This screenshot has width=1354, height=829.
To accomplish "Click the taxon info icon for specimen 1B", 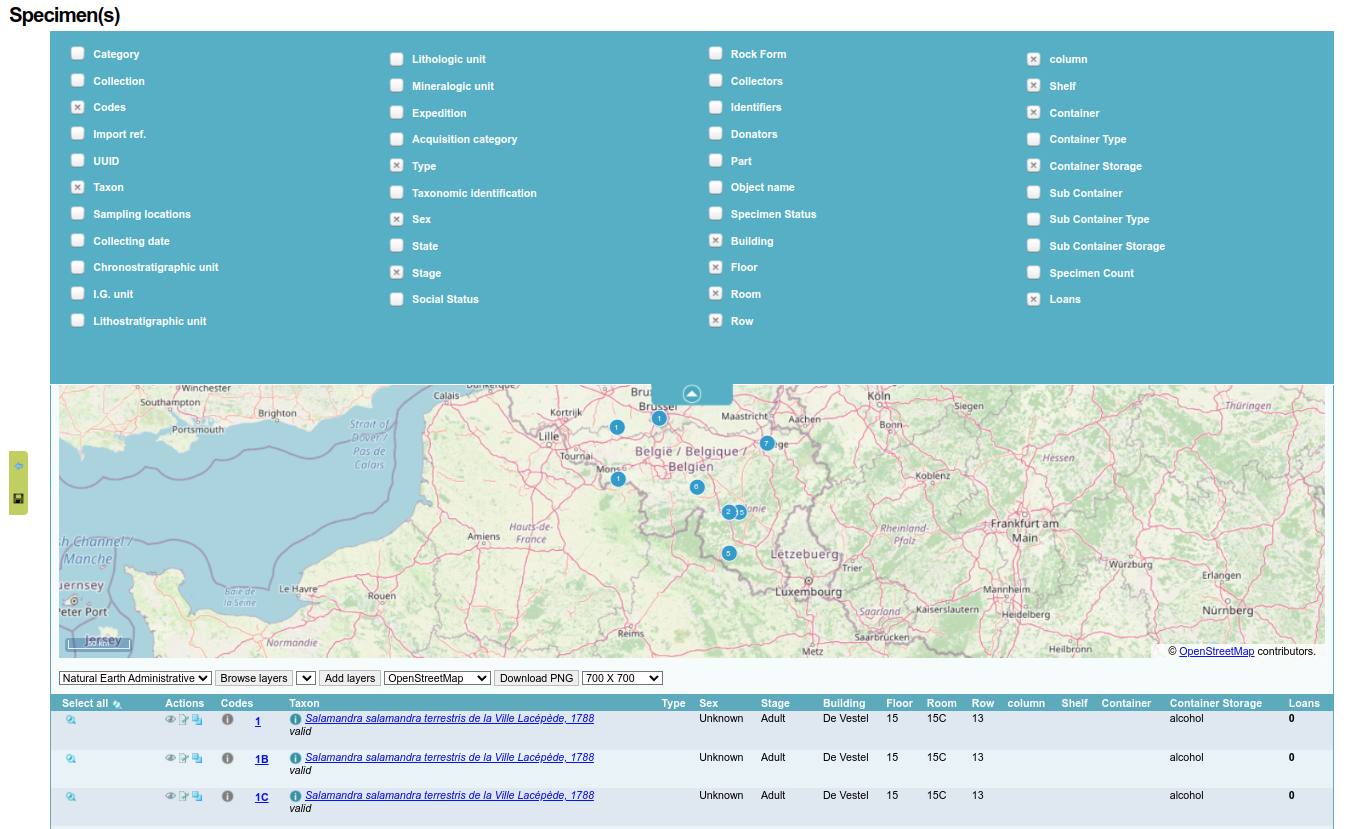I will pyautogui.click(x=296, y=758).
